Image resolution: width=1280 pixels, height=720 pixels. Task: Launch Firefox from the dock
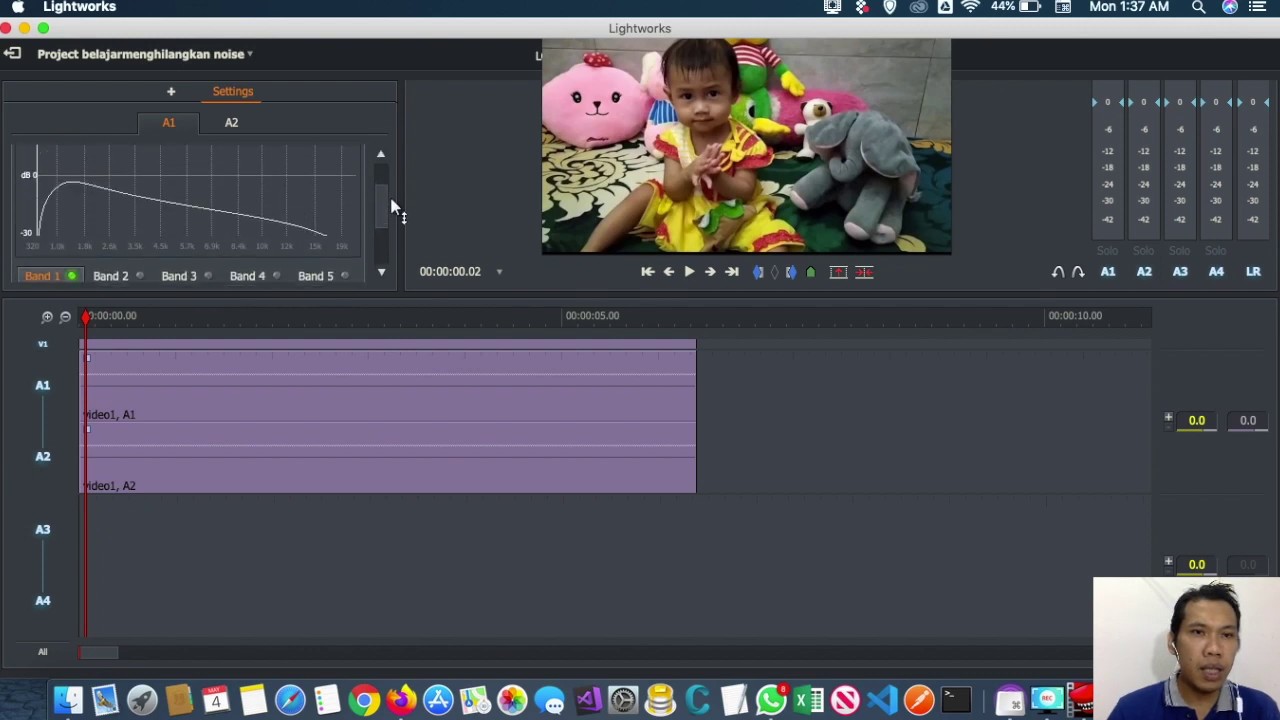[x=401, y=700]
